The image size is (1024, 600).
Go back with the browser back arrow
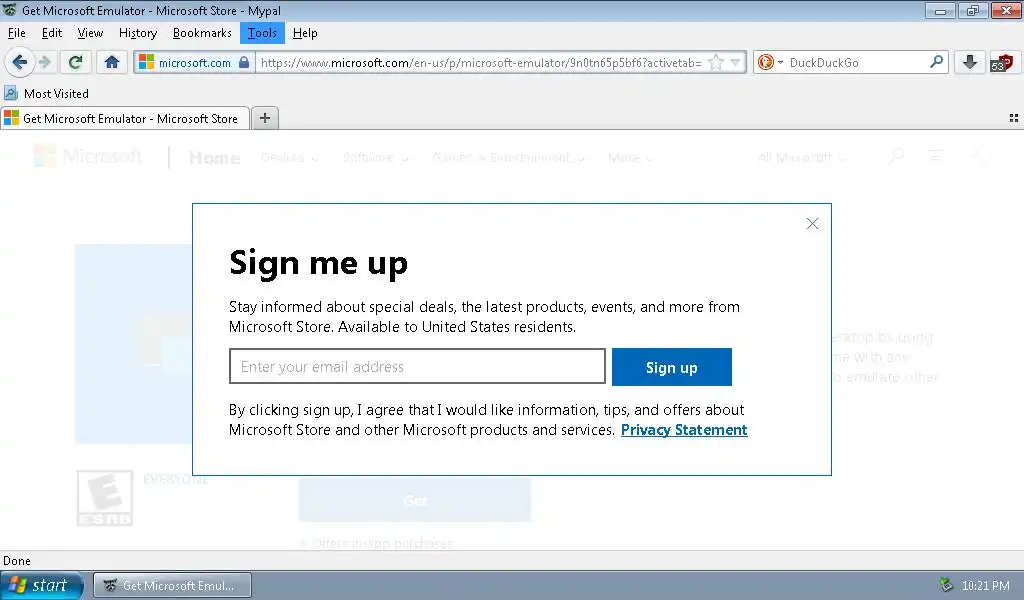[x=20, y=63]
